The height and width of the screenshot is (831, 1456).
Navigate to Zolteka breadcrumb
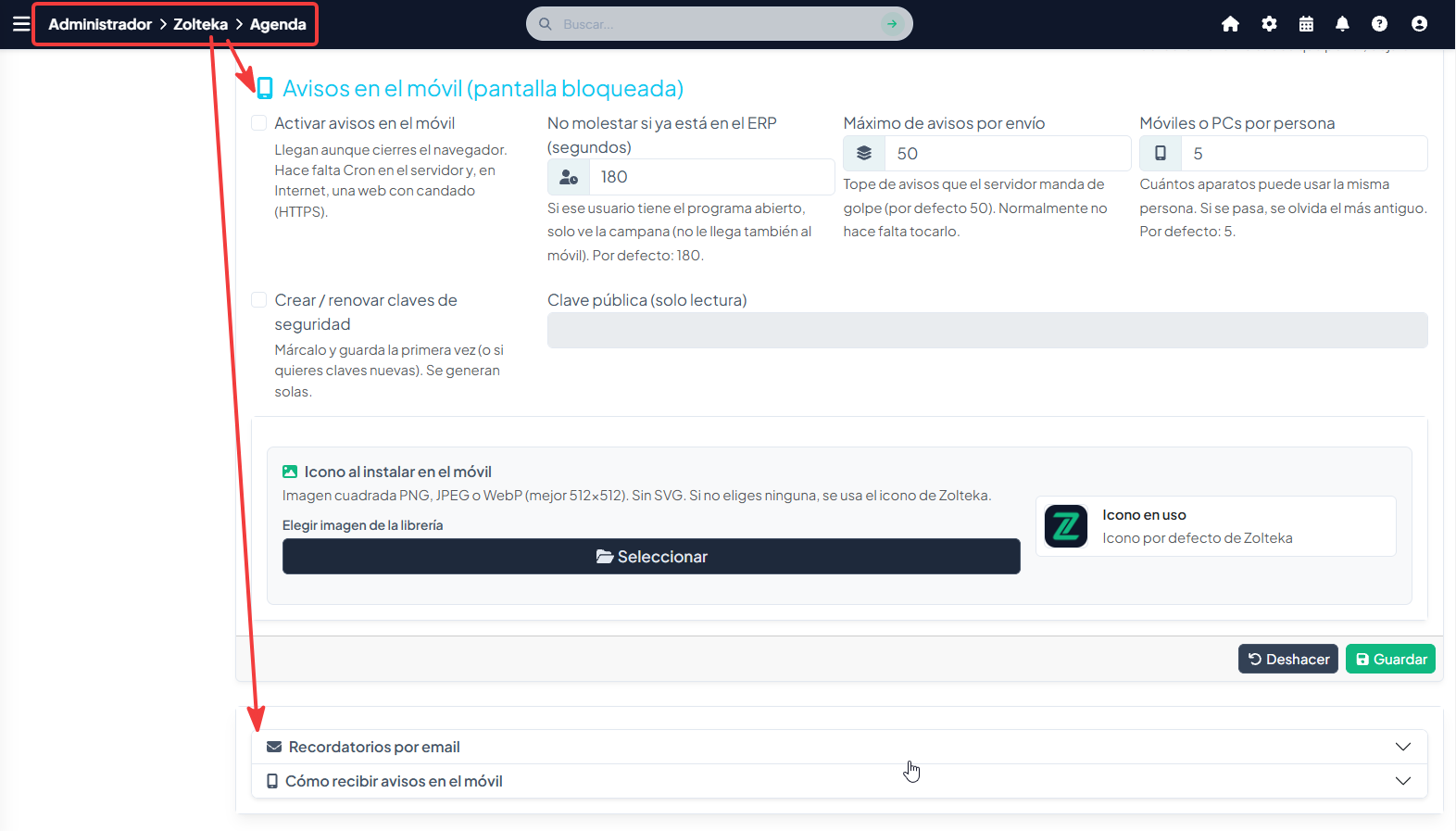tap(200, 24)
